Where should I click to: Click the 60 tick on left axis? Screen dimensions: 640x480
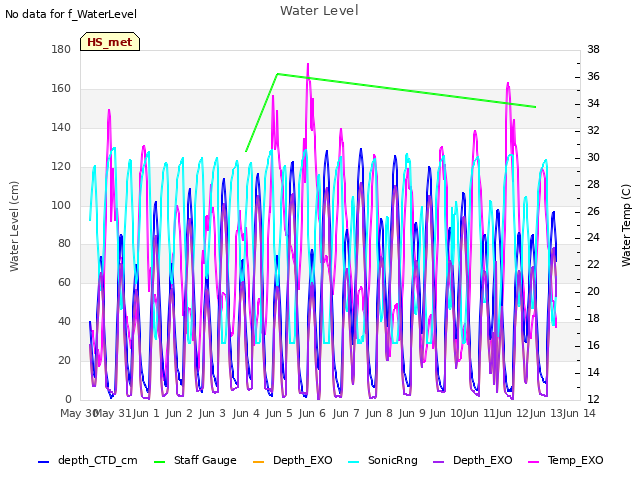(x=64, y=282)
